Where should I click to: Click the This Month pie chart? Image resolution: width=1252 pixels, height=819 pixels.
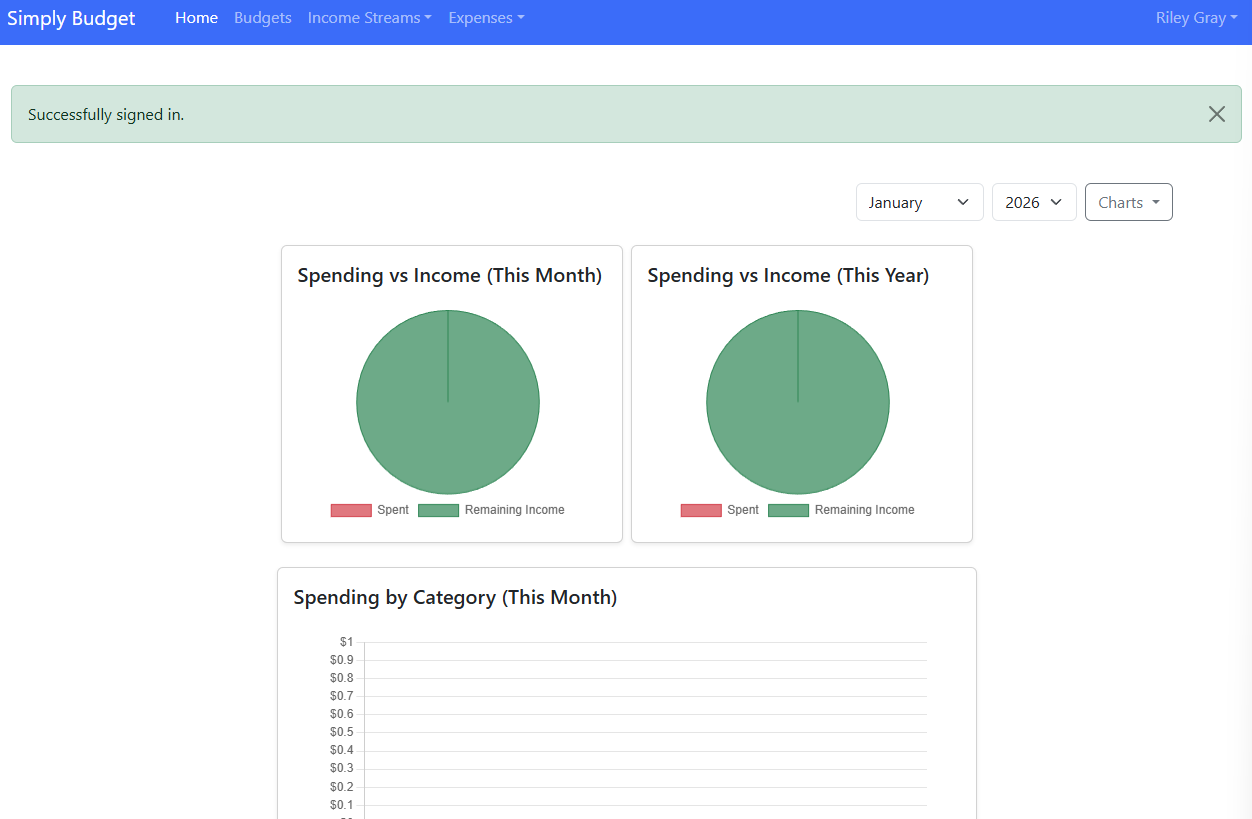[x=448, y=402]
